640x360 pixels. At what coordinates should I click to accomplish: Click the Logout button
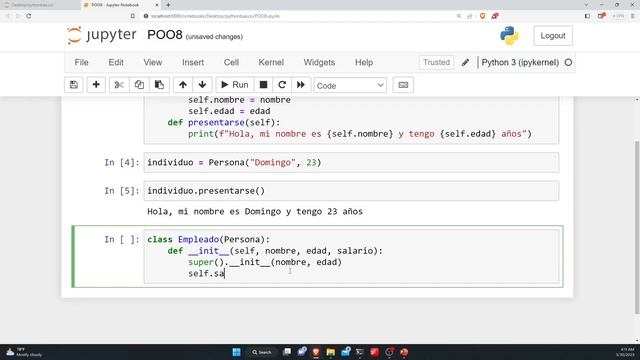[x=553, y=36]
